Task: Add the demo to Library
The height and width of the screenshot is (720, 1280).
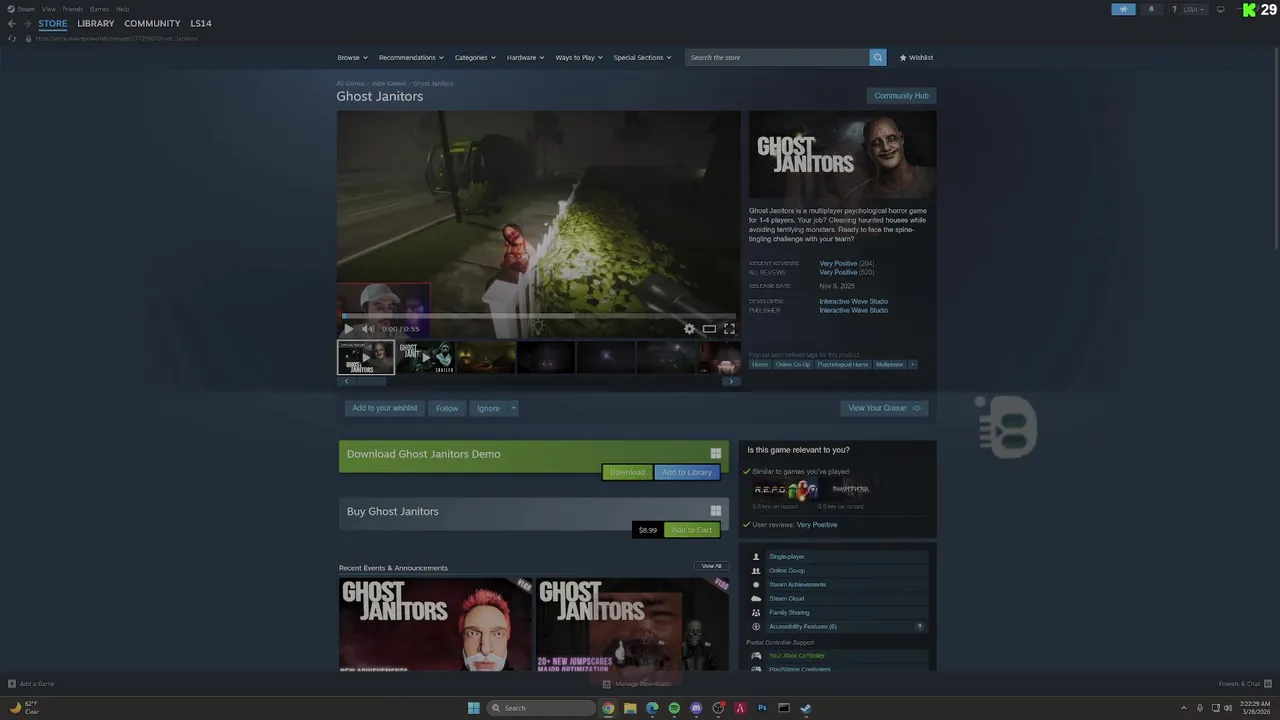Action: (x=687, y=472)
